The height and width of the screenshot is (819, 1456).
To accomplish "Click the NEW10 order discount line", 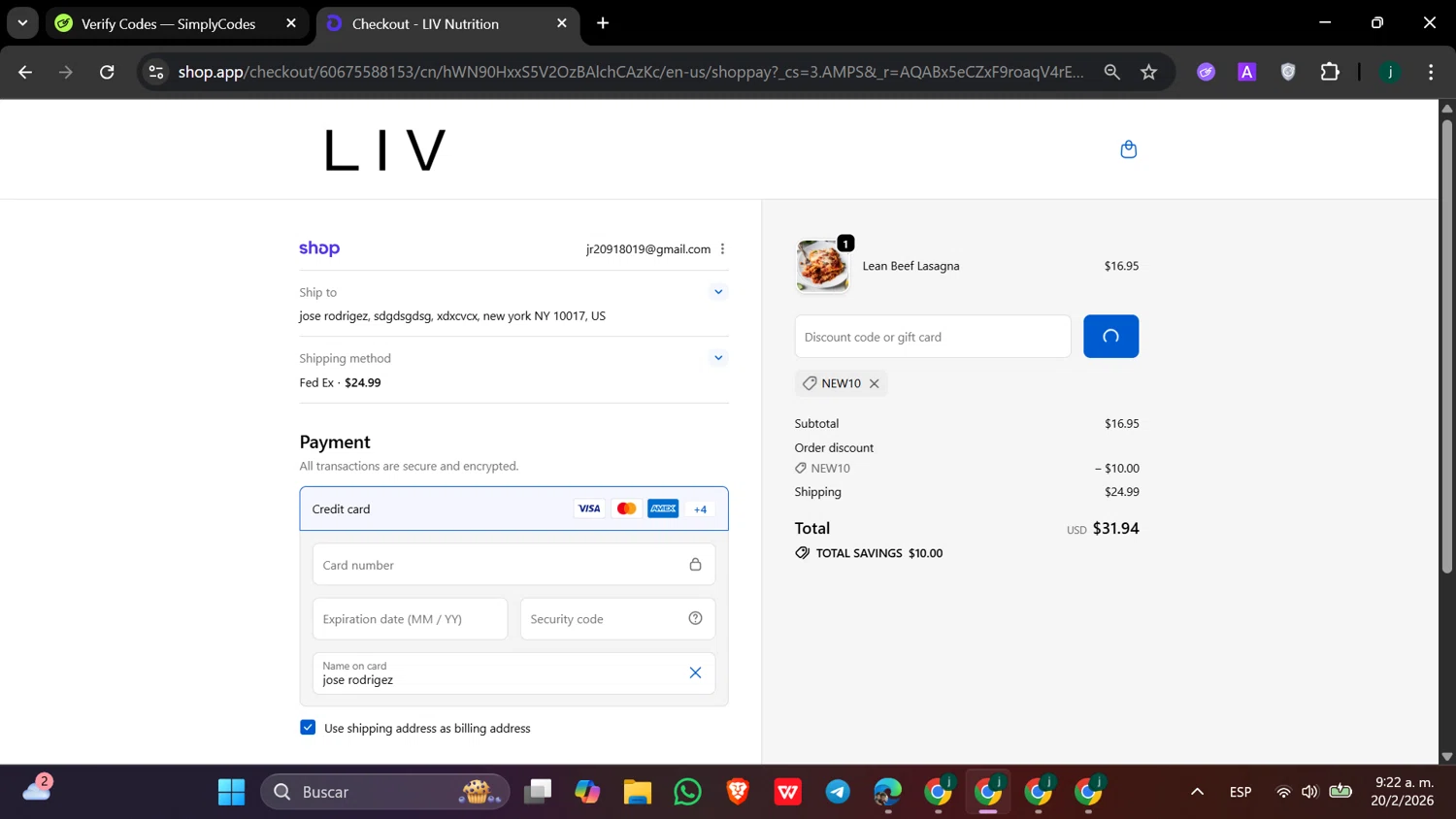I will click(x=967, y=468).
